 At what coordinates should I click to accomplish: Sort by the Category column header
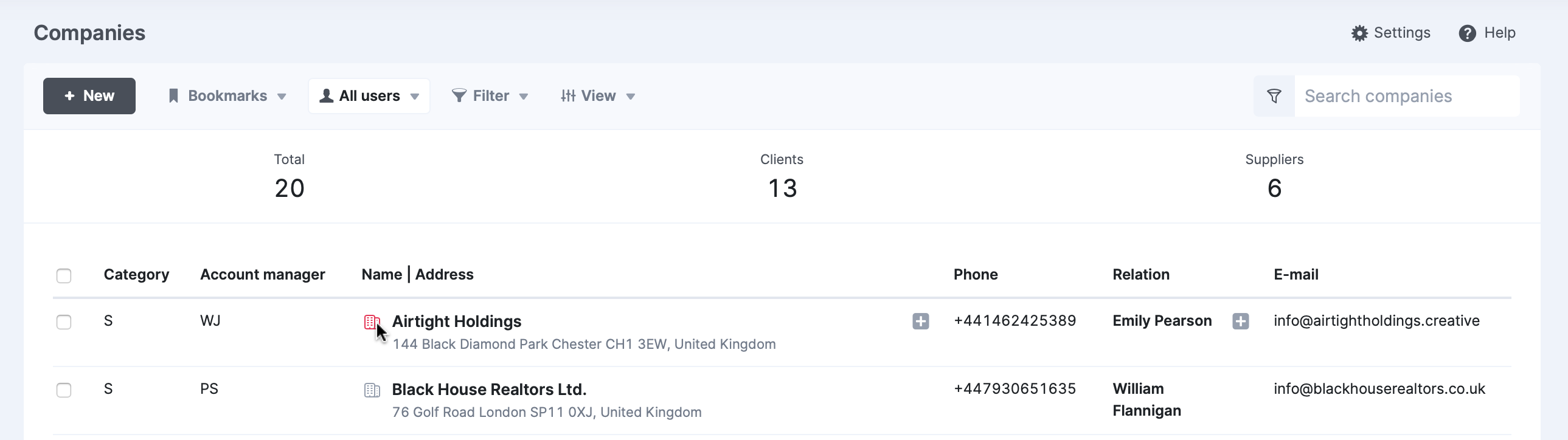(136, 275)
